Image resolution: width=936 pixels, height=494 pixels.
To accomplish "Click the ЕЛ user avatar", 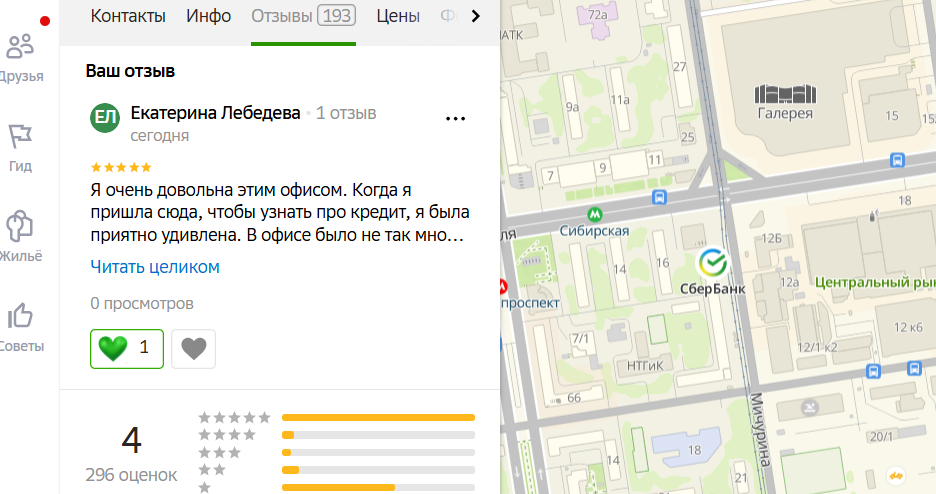I will [104, 118].
